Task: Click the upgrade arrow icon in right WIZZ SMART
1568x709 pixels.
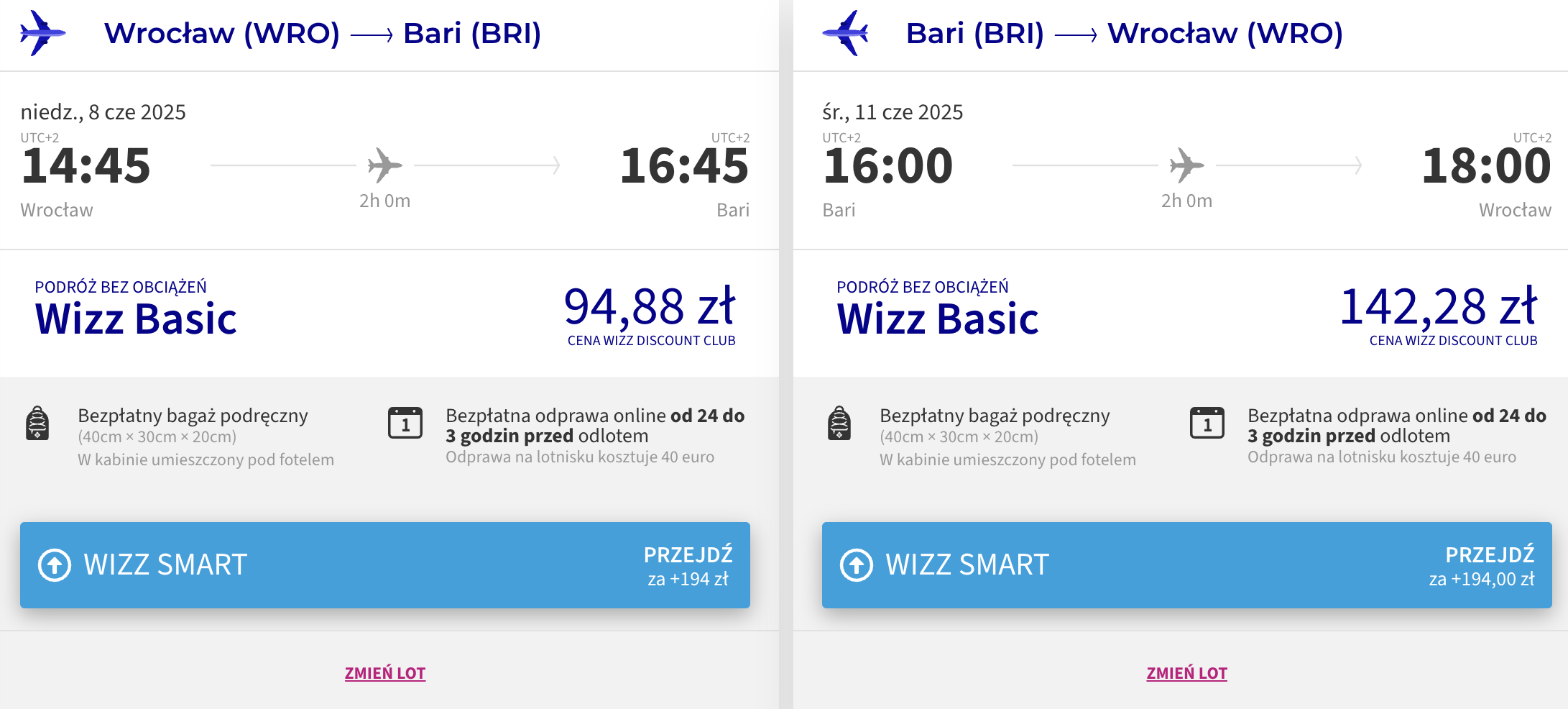Action: (x=857, y=565)
